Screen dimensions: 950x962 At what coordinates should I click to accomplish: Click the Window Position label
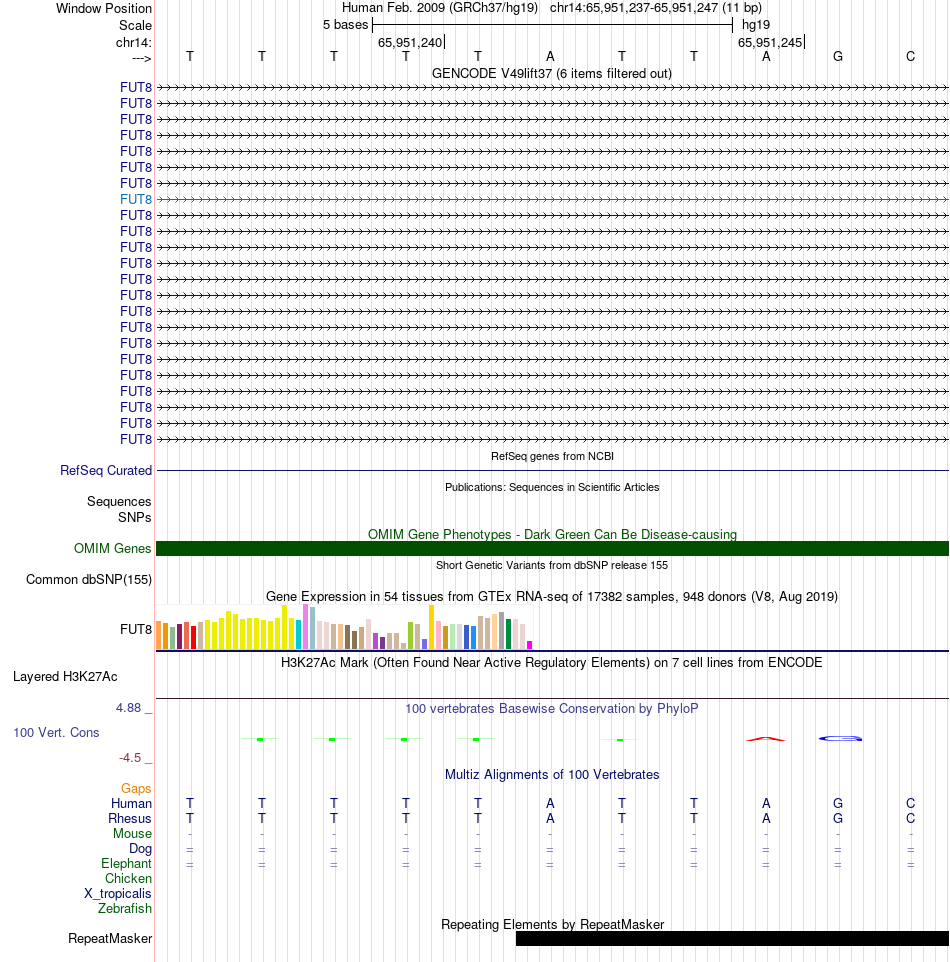104,9
